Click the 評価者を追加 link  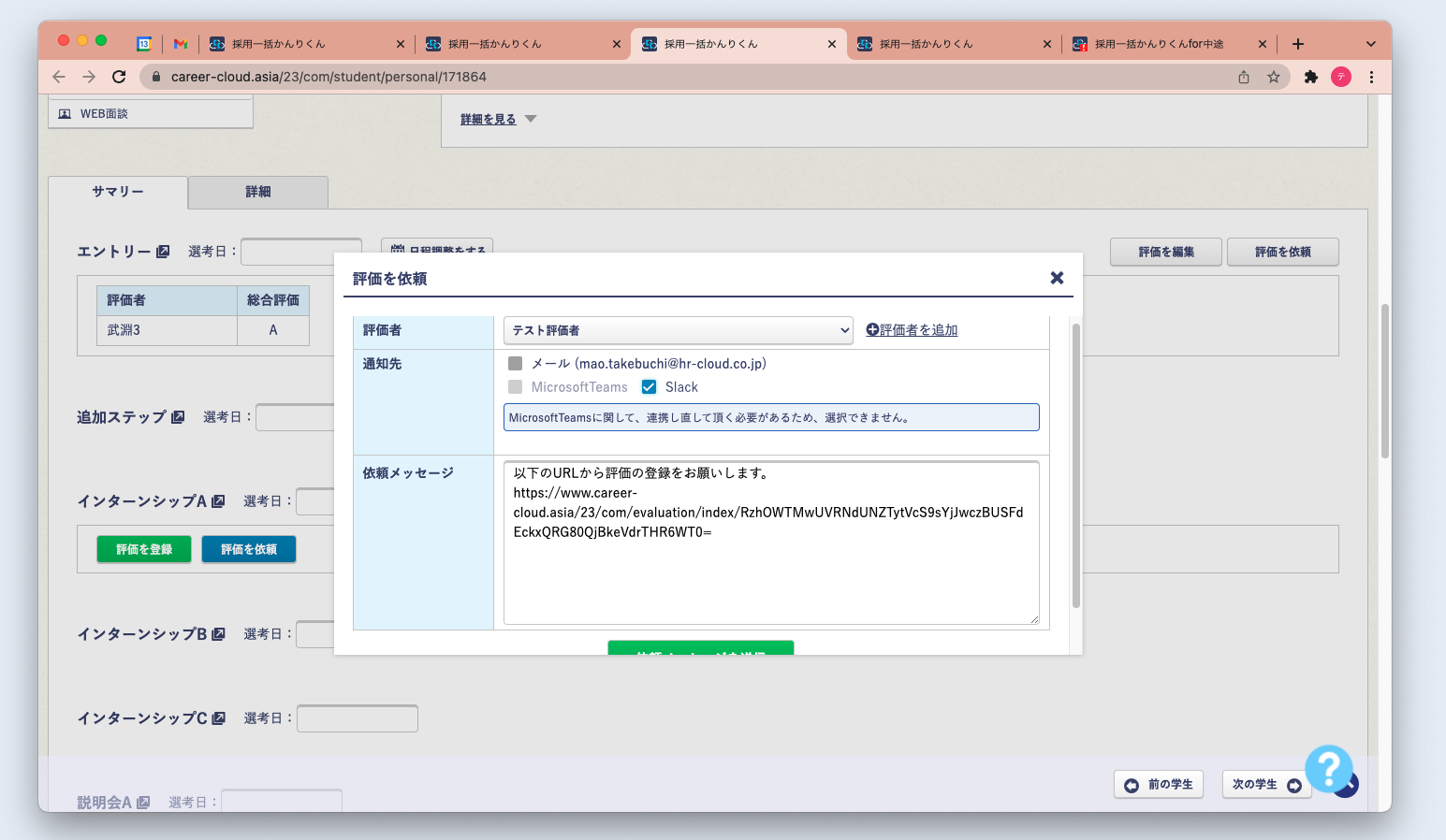point(913,330)
